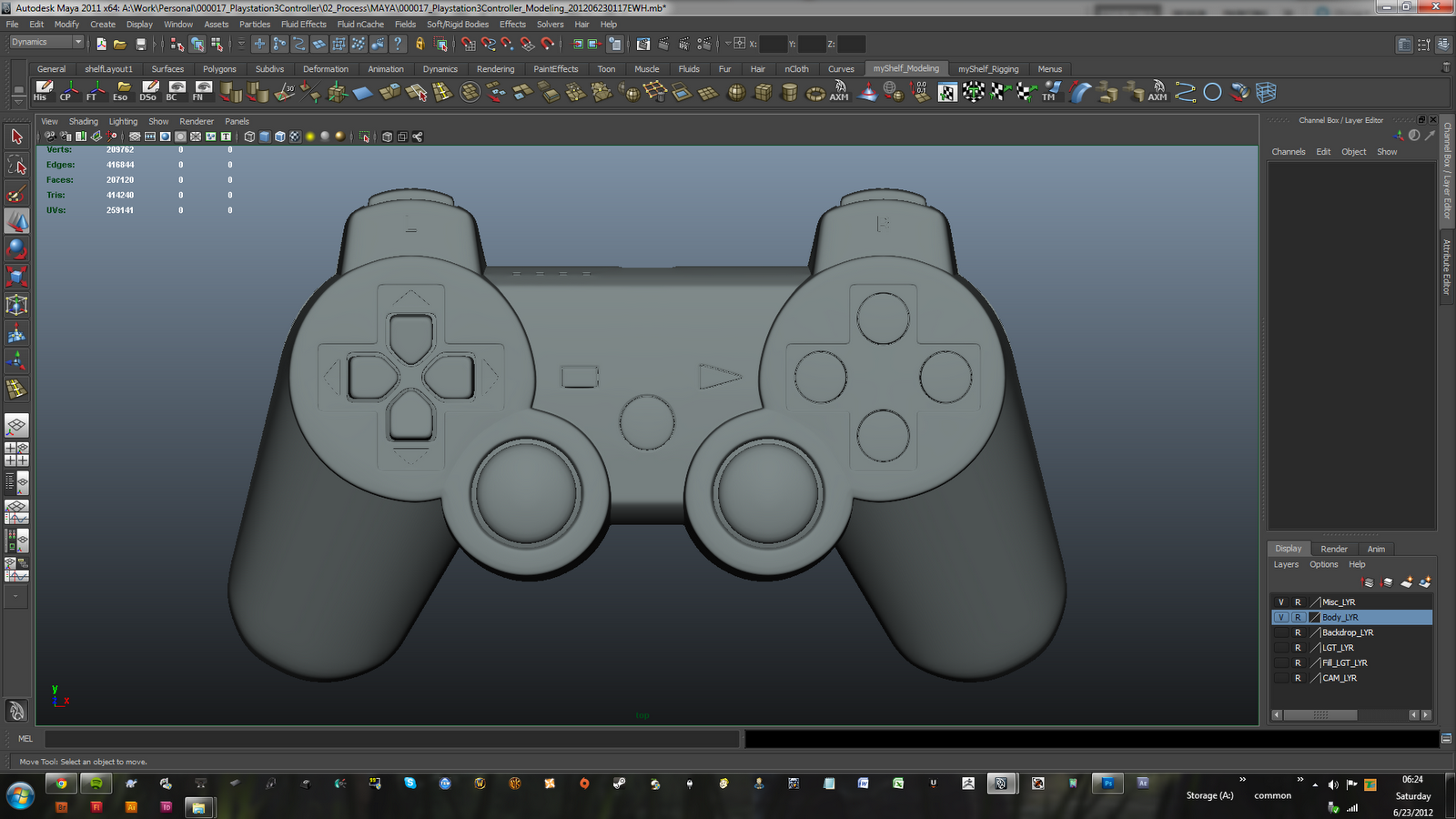Viewport: 1456px width, 819px height.
Task: Click the BC eye shelf button
Action: point(176,91)
